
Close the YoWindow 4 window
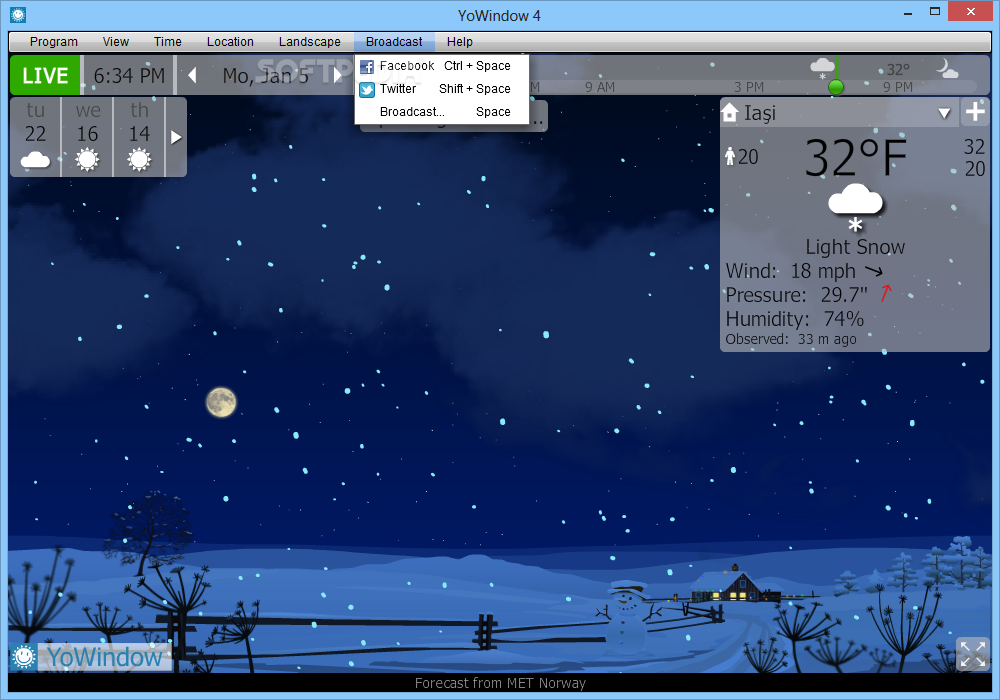point(971,11)
